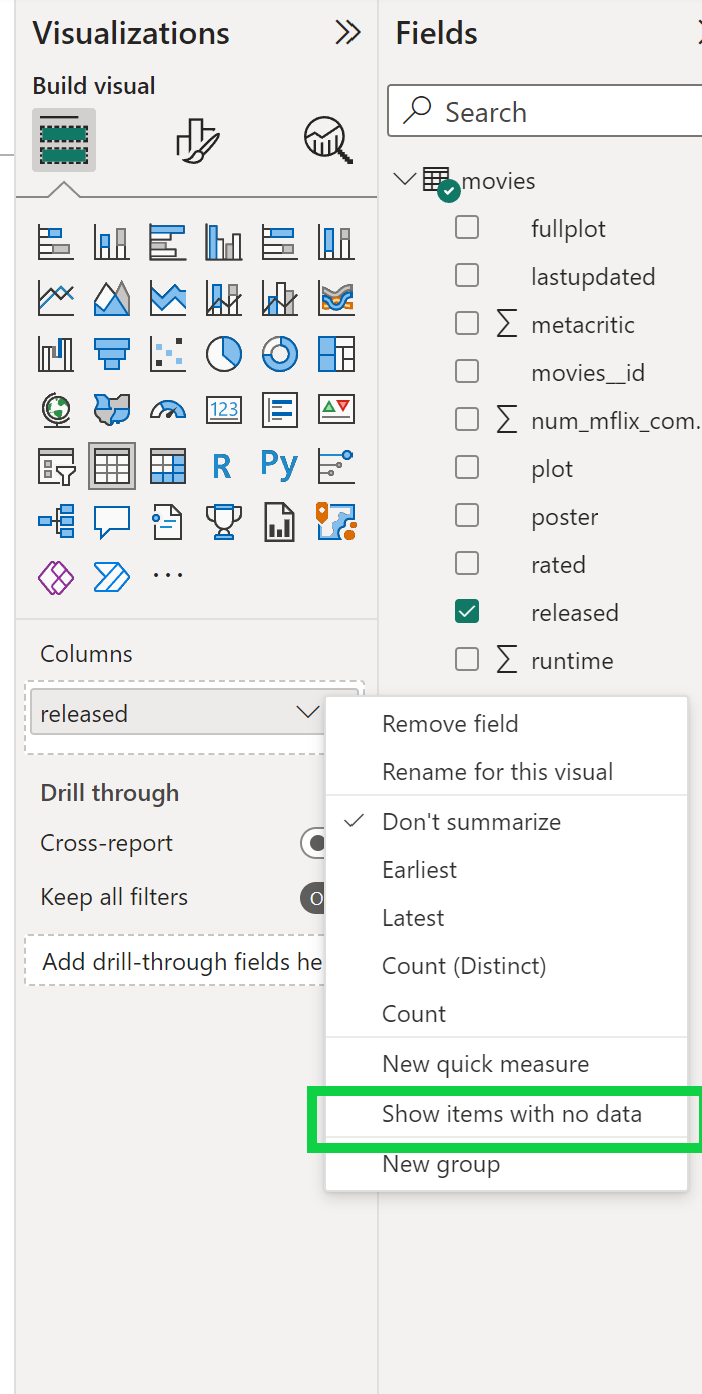Focus the Fields Search box
This screenshot has height=1394, width=702.
pyautogui.click(x=545, y=112)
